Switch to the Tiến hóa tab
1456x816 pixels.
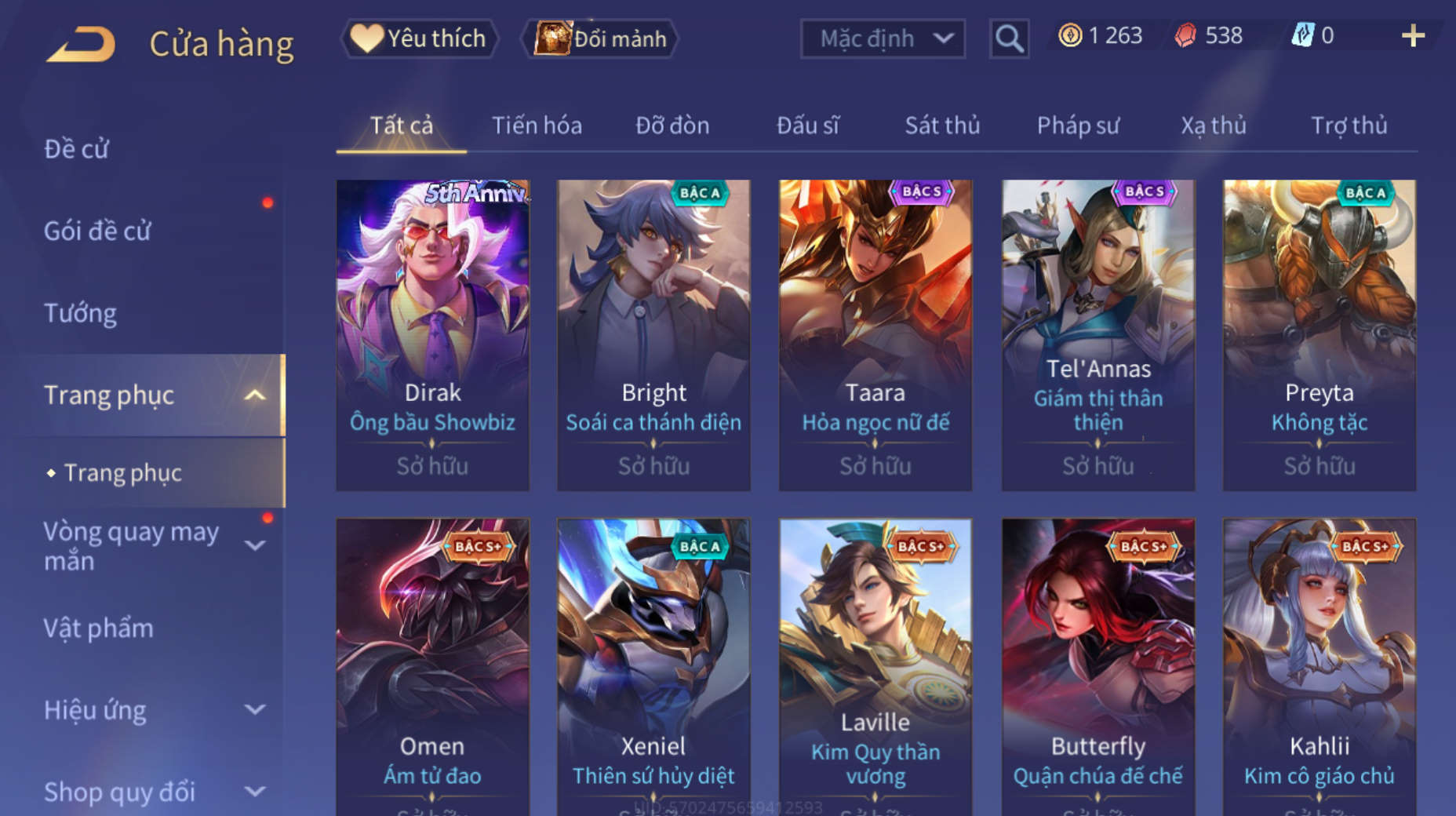537,126
